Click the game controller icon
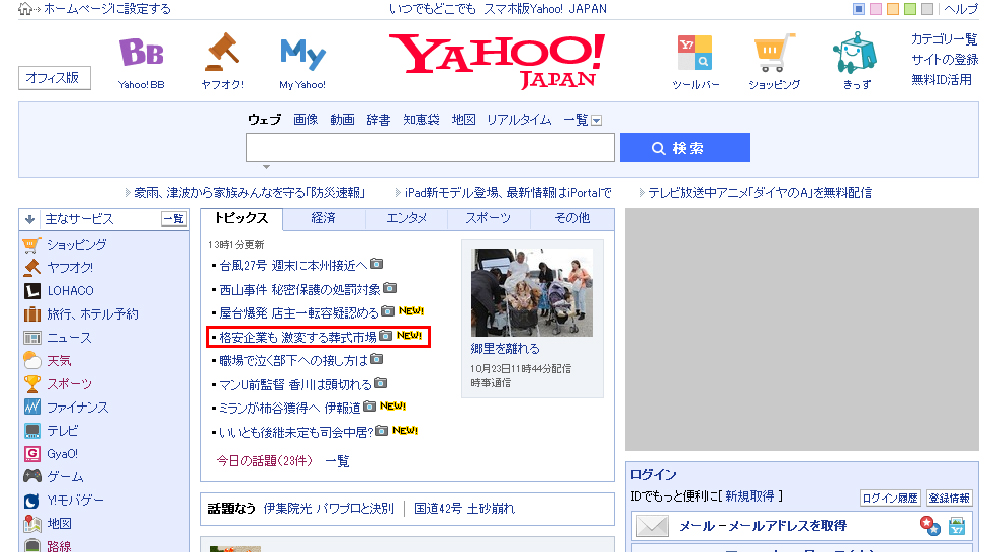This screenshot has width=992, height=552. coord(32,476)
